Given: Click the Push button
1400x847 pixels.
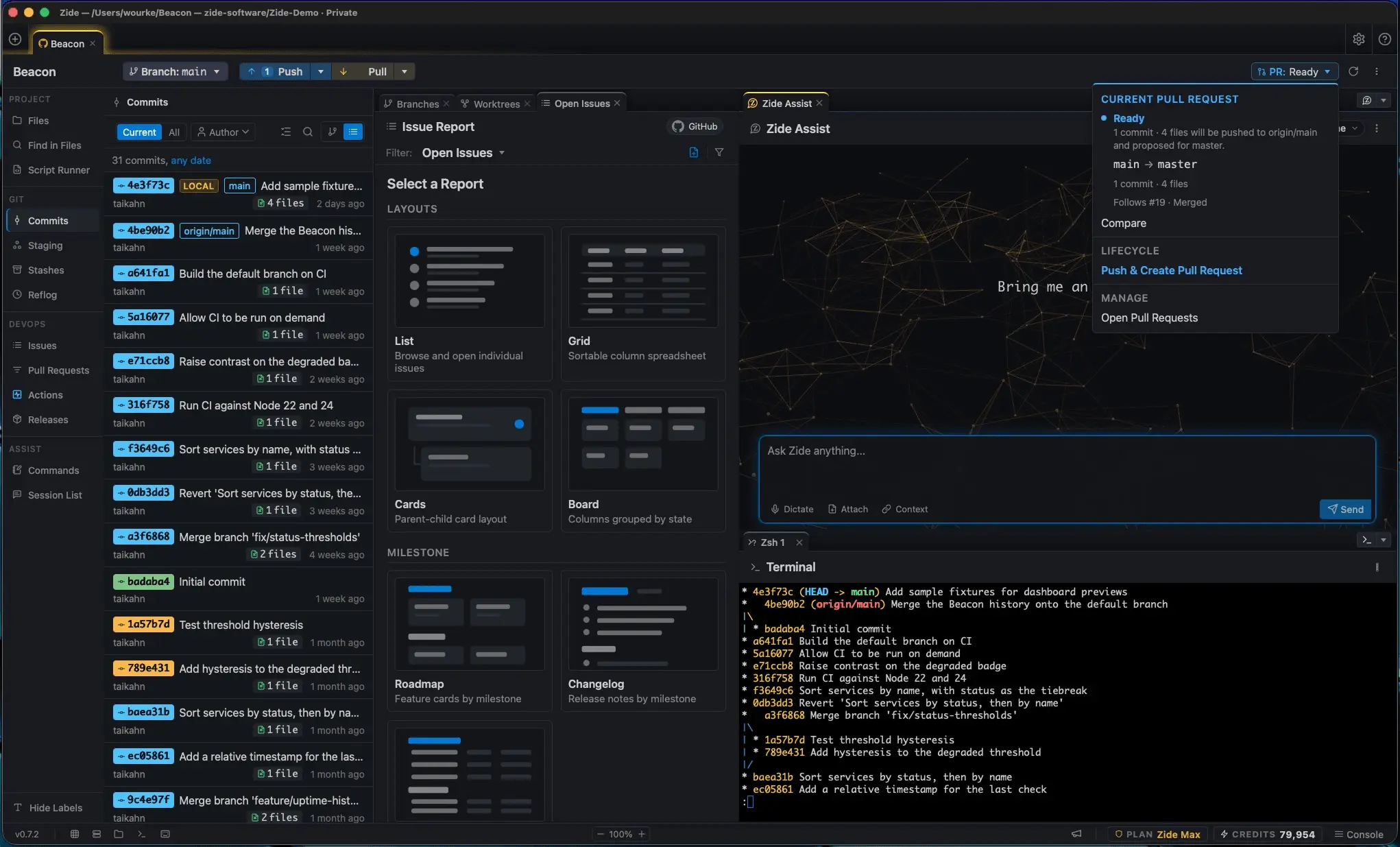Looking at the screenshot, I should click(x=276, y=71).
